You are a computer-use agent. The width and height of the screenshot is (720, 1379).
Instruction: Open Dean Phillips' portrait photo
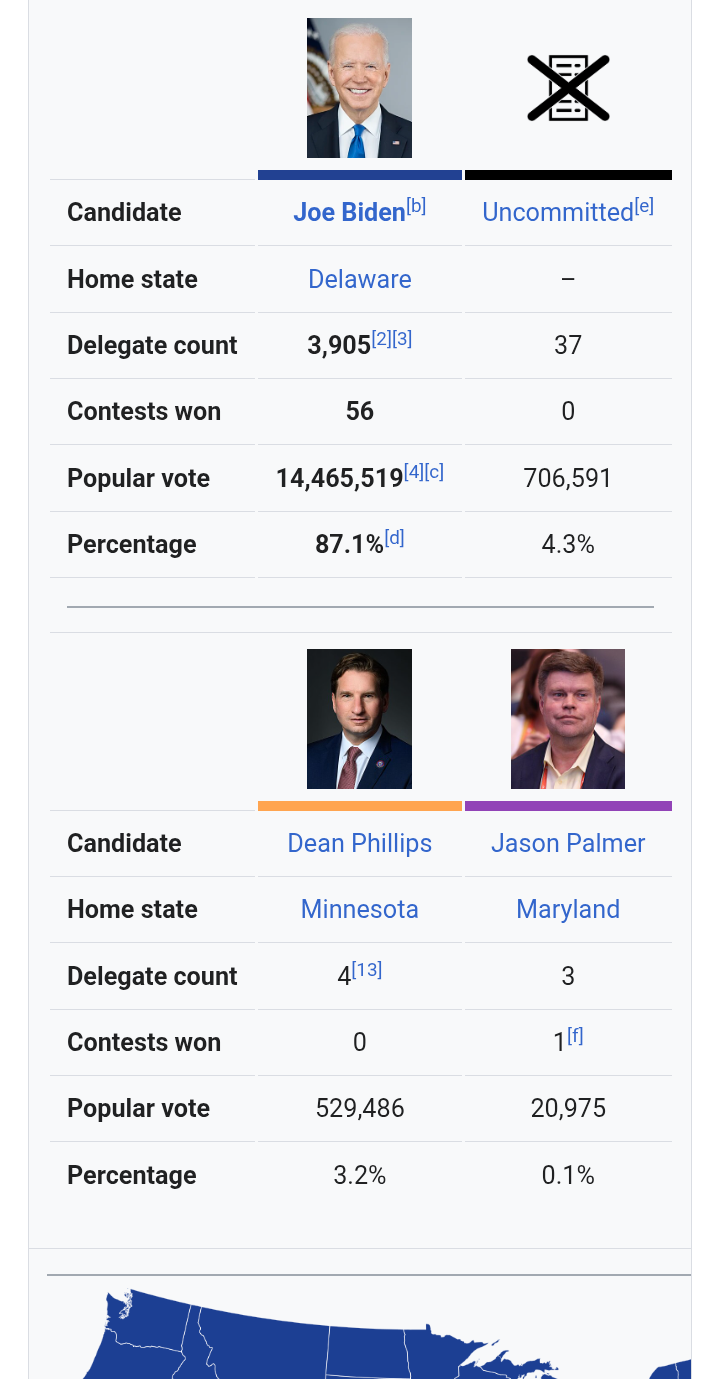tap(359, 719)
